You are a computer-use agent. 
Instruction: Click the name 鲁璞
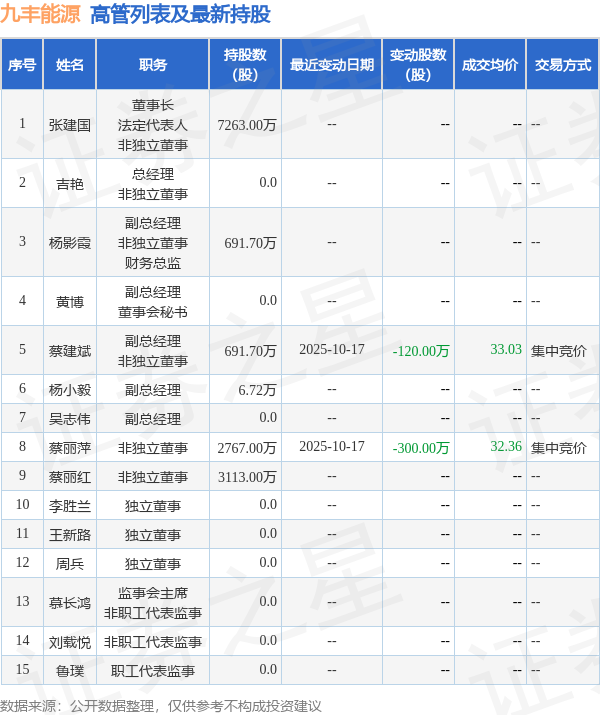(x=70, y=671)
